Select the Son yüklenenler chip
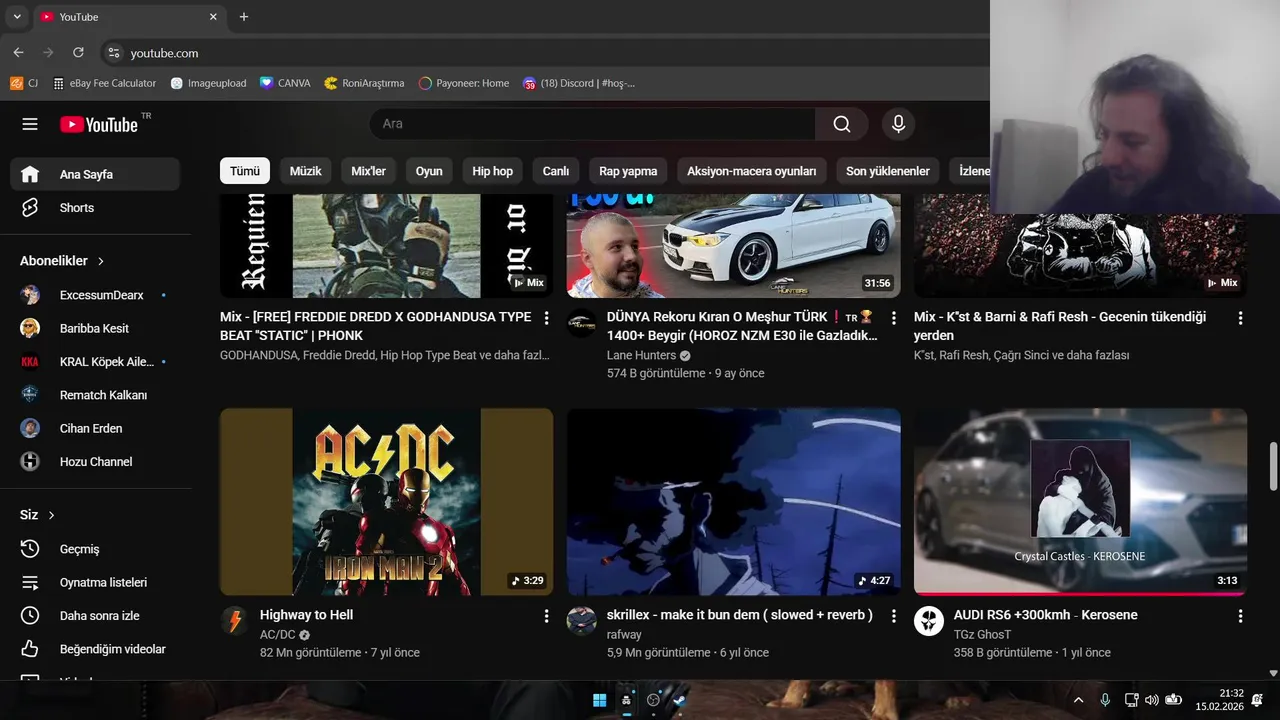1280x720 pixels. point(888,171)
